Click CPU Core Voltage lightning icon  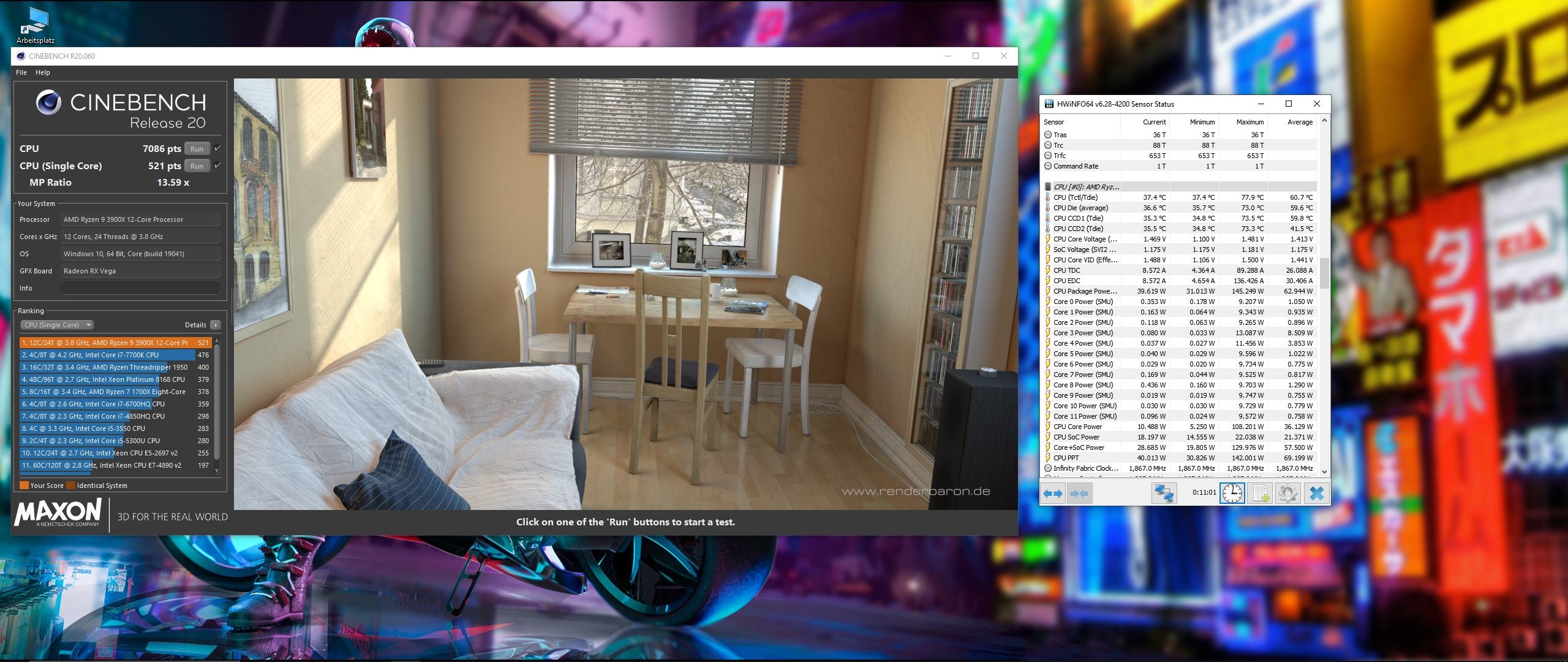coord(1048,239)
